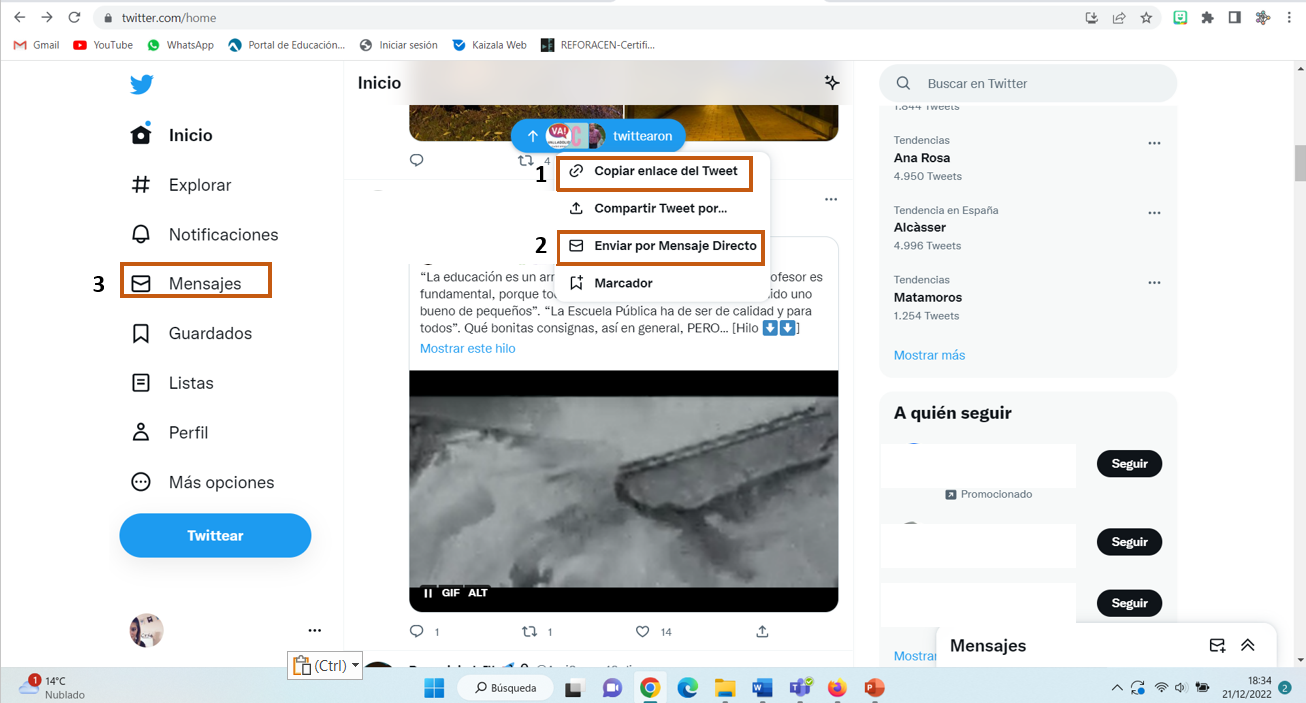1306x703 pixels.
Task: Choose Enviar por Mensaje Directo
Action: [x=661, y=246]
